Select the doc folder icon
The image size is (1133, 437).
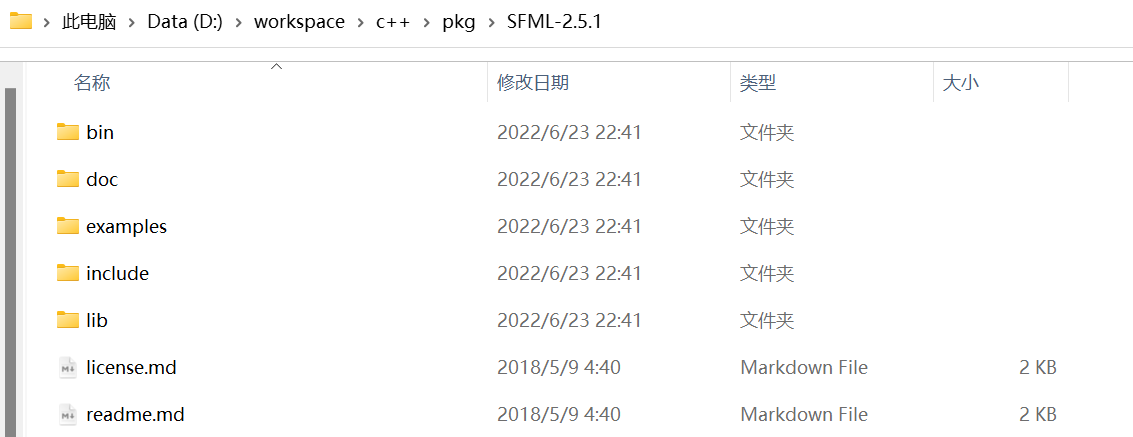click(68, 179)
